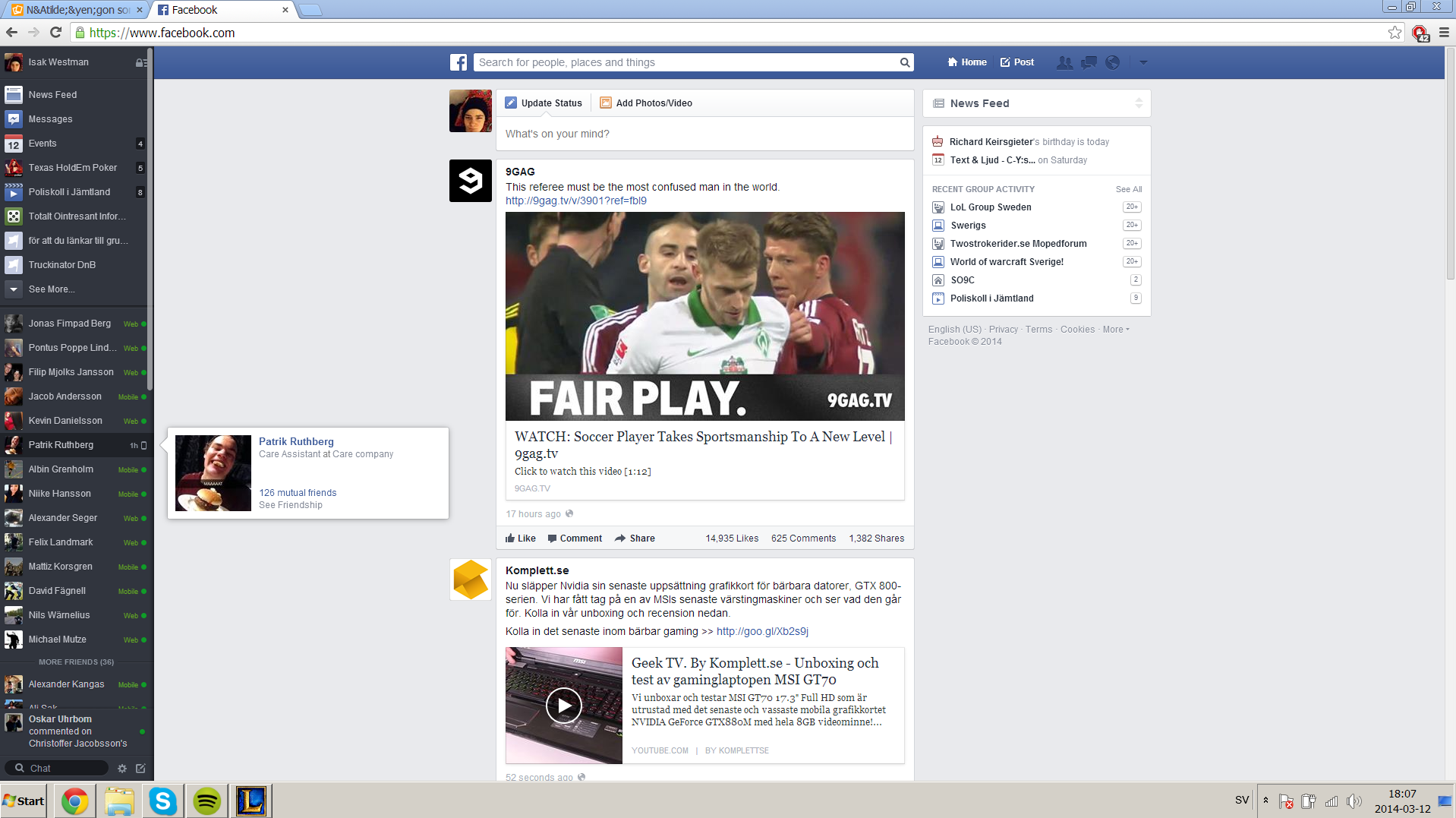Click the News Feed sidebar icon
The width and height of the screenshot is (1456, 818).
tap(14, 95)
